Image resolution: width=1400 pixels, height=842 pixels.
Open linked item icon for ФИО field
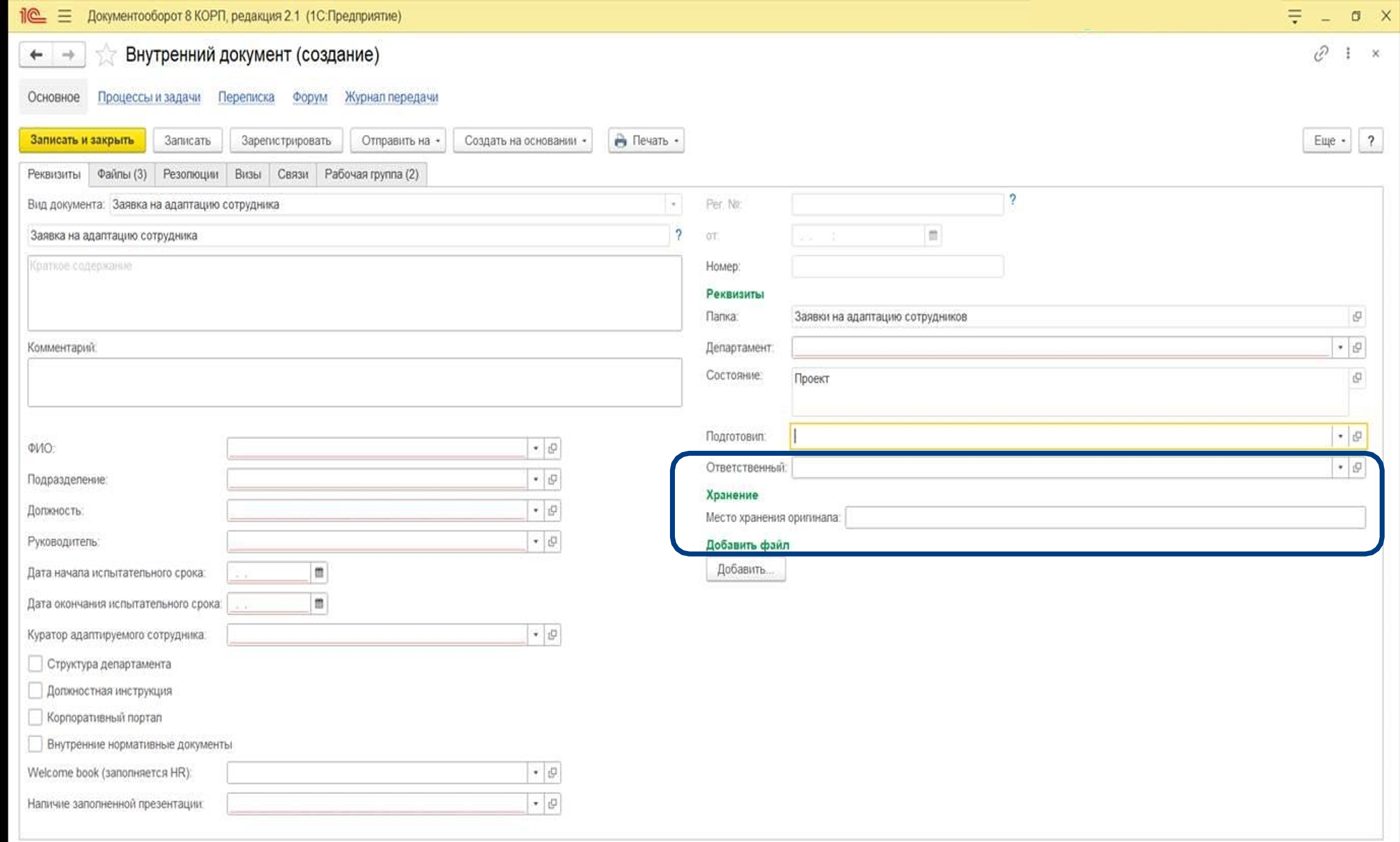(x=552, y=448)
